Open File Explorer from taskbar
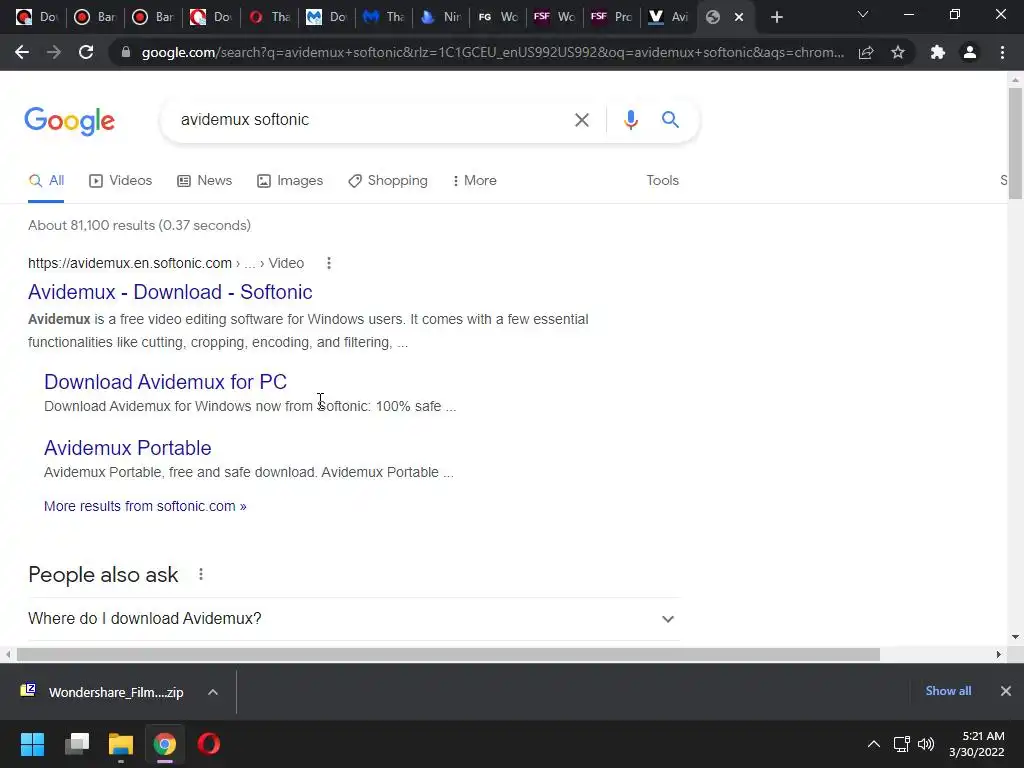The height and width of the screenshot is (768, 1024). pyautogui.click(x=121, y=744)
